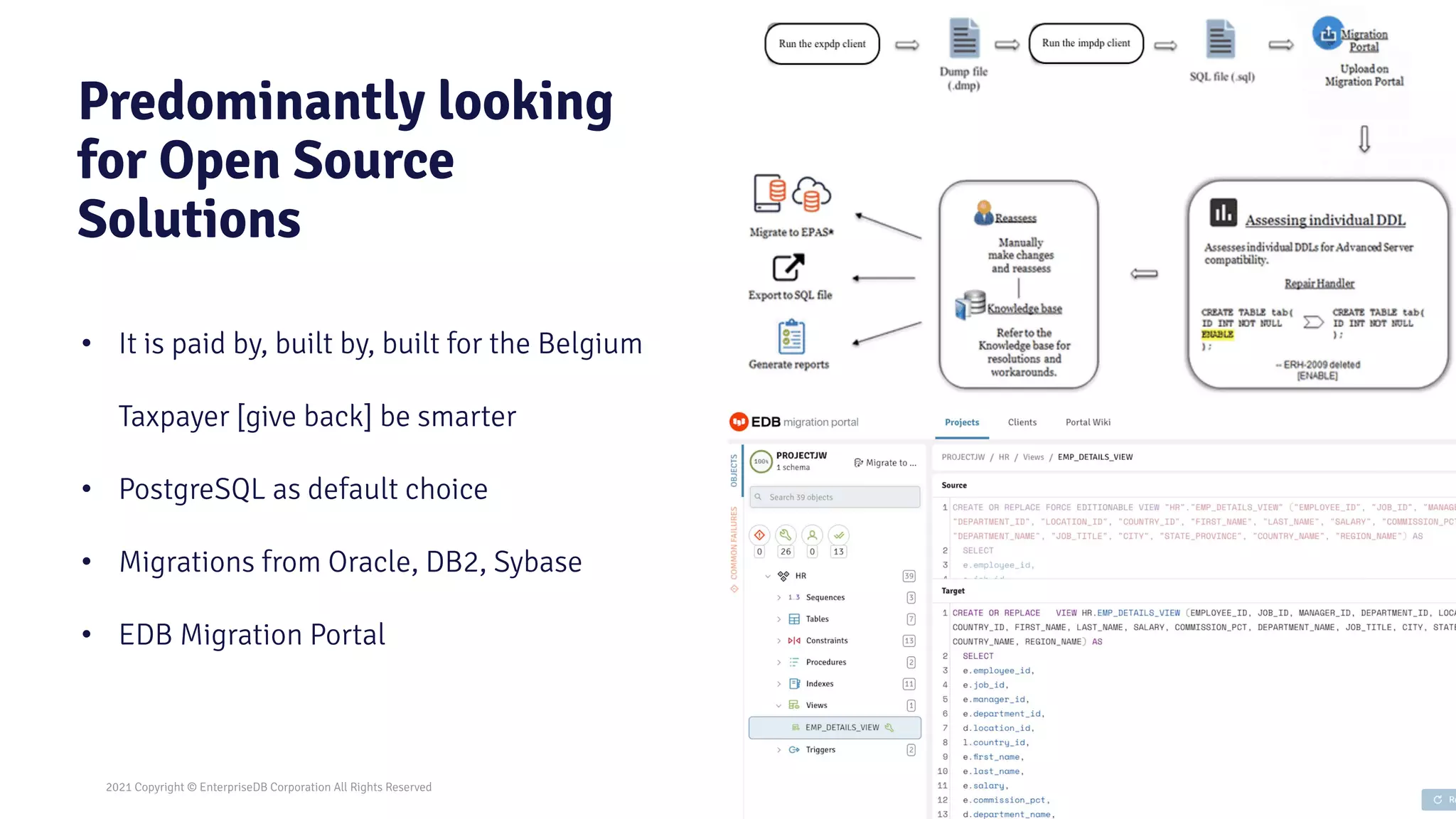Click the Triggers arrow icon
The height and width of the screenshot is (819, 1456).
pos(794,750)
